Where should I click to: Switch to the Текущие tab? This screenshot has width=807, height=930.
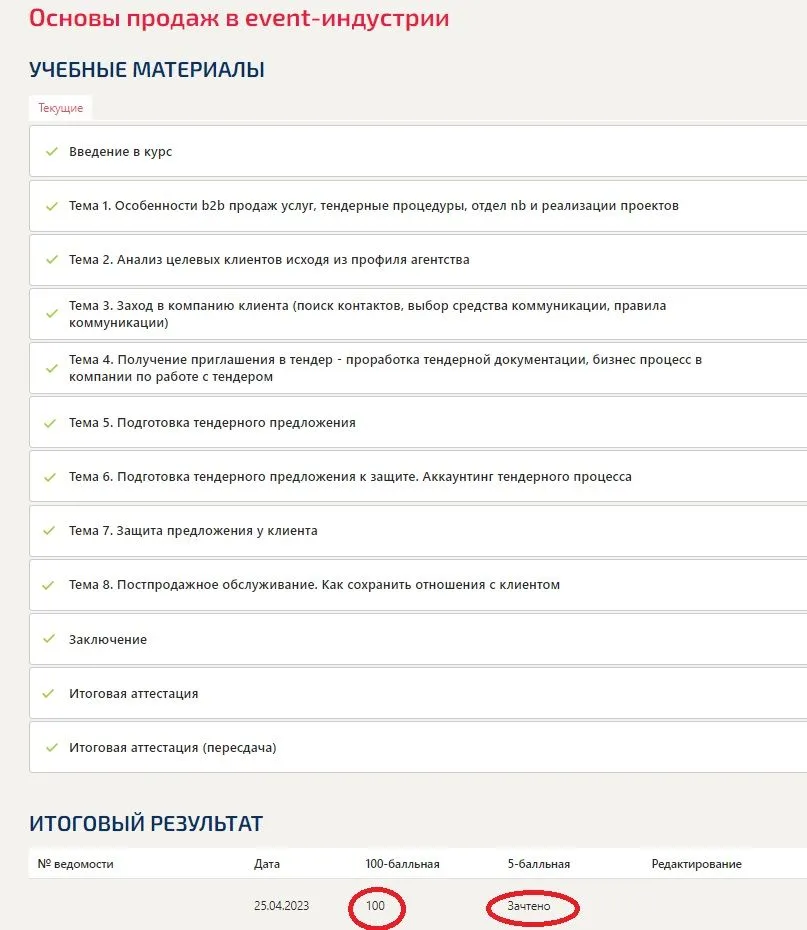click(x=60, y=108)
